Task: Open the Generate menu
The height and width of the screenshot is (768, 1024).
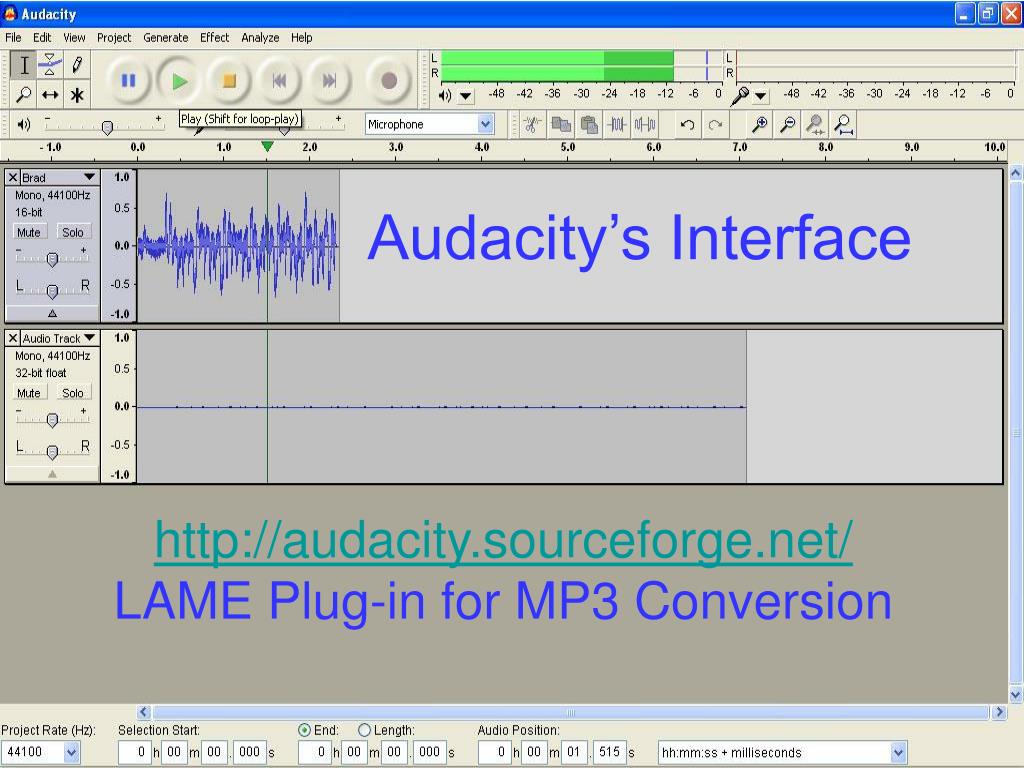Action: [166, 37]
